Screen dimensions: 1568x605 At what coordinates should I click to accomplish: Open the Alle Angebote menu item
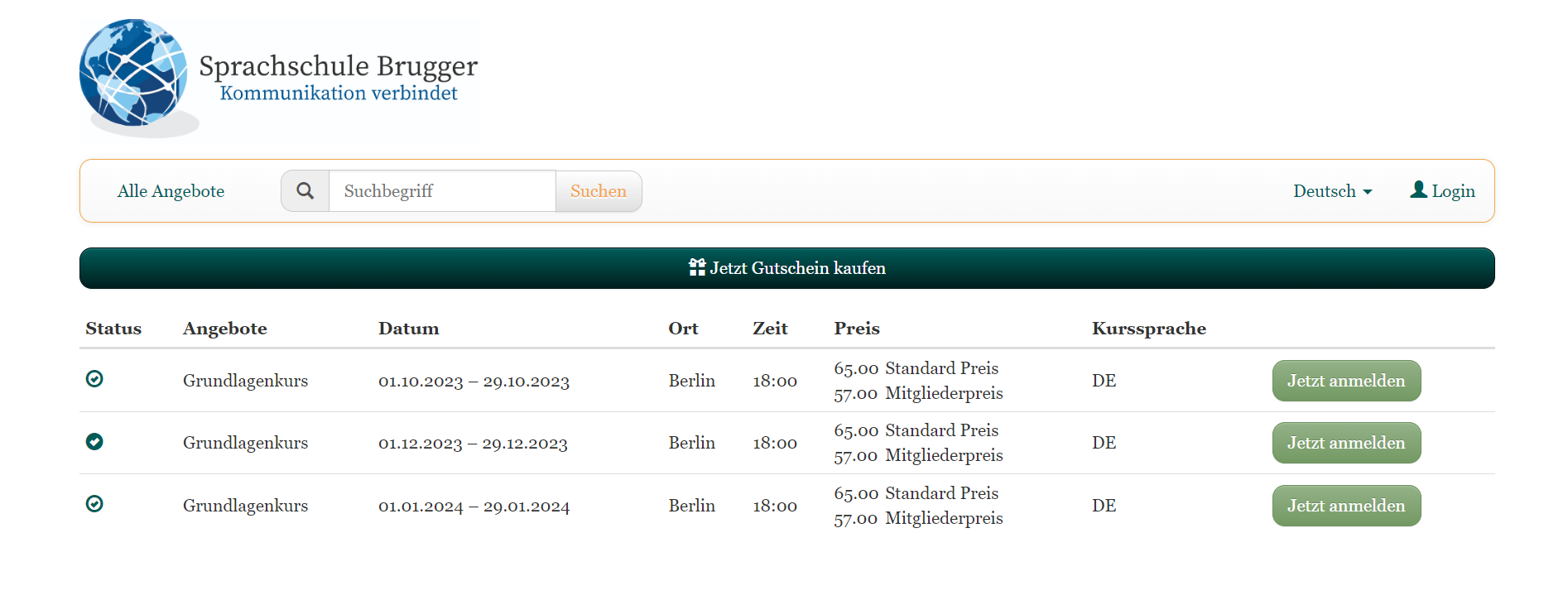[x=171, y=191]
